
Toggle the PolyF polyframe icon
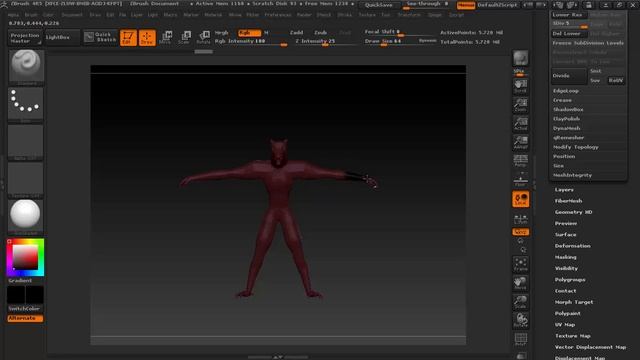point(520,340)
